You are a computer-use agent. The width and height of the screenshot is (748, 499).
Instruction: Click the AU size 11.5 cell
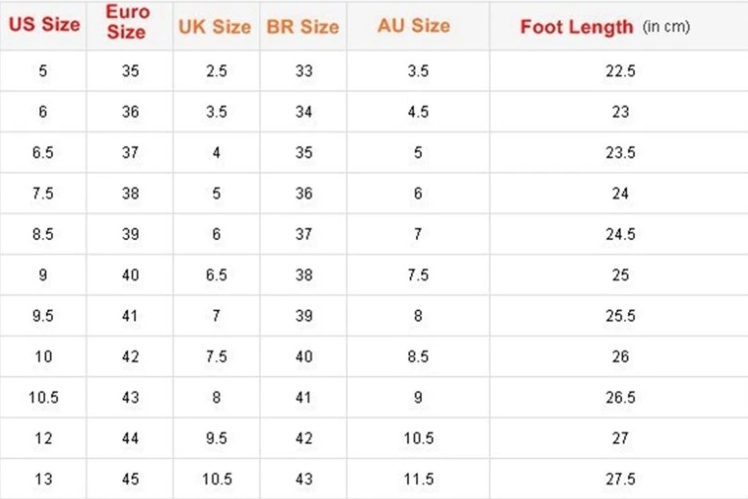coord(418,478)
